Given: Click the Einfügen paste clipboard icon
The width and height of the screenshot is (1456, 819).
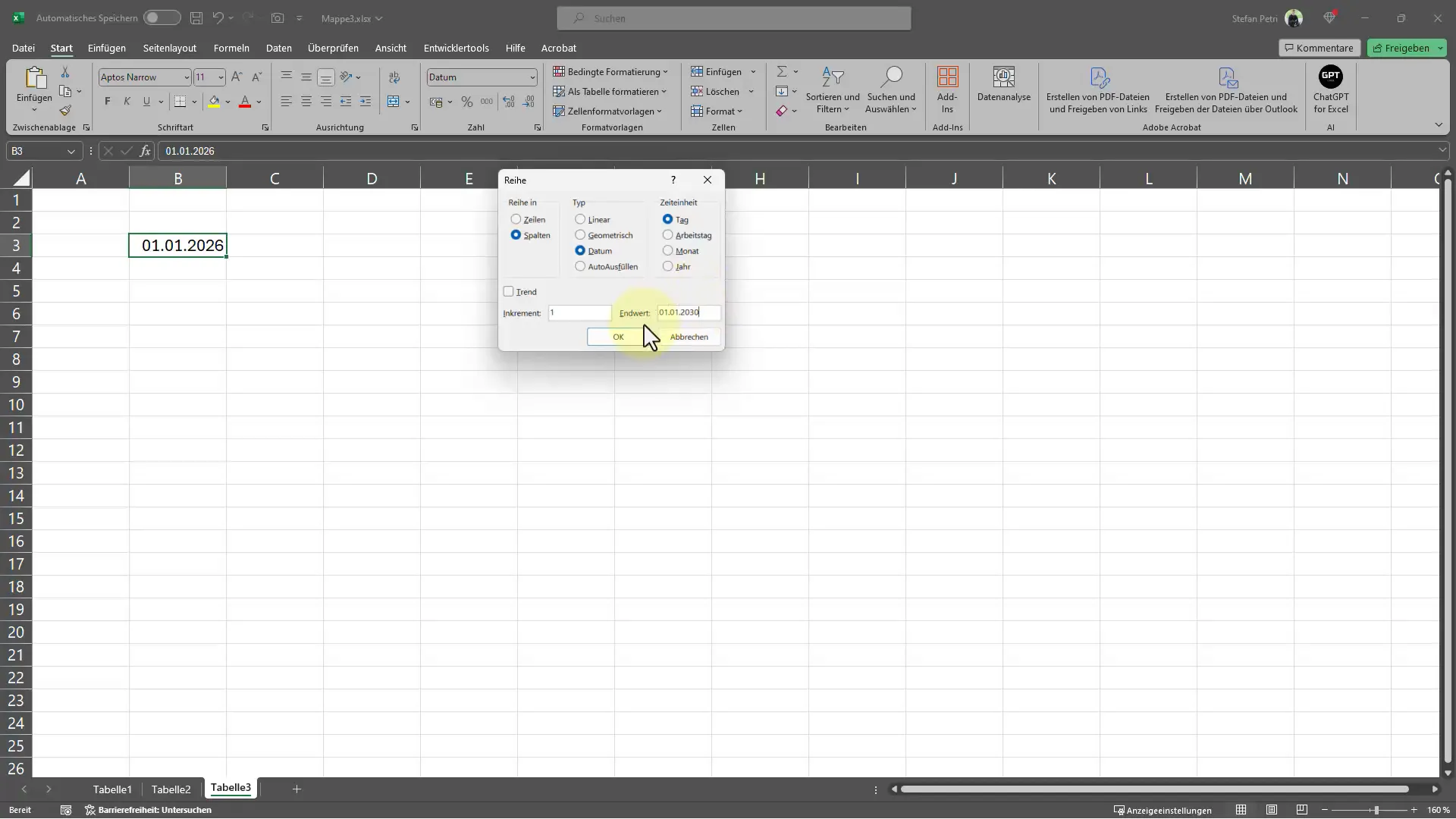Looking at the screenshot, I should [35, 77].
